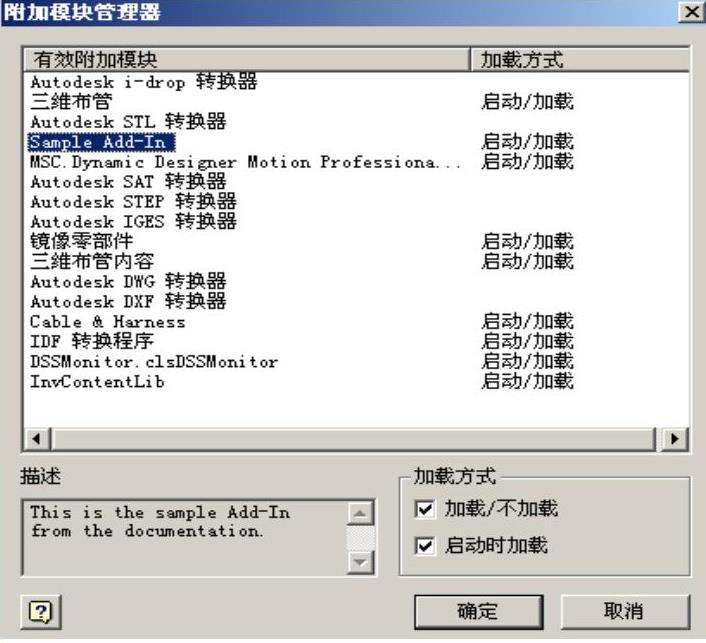Click the 加载方式 column header
Viewport: 706px width, 643px height.
[x=580, y=59]
